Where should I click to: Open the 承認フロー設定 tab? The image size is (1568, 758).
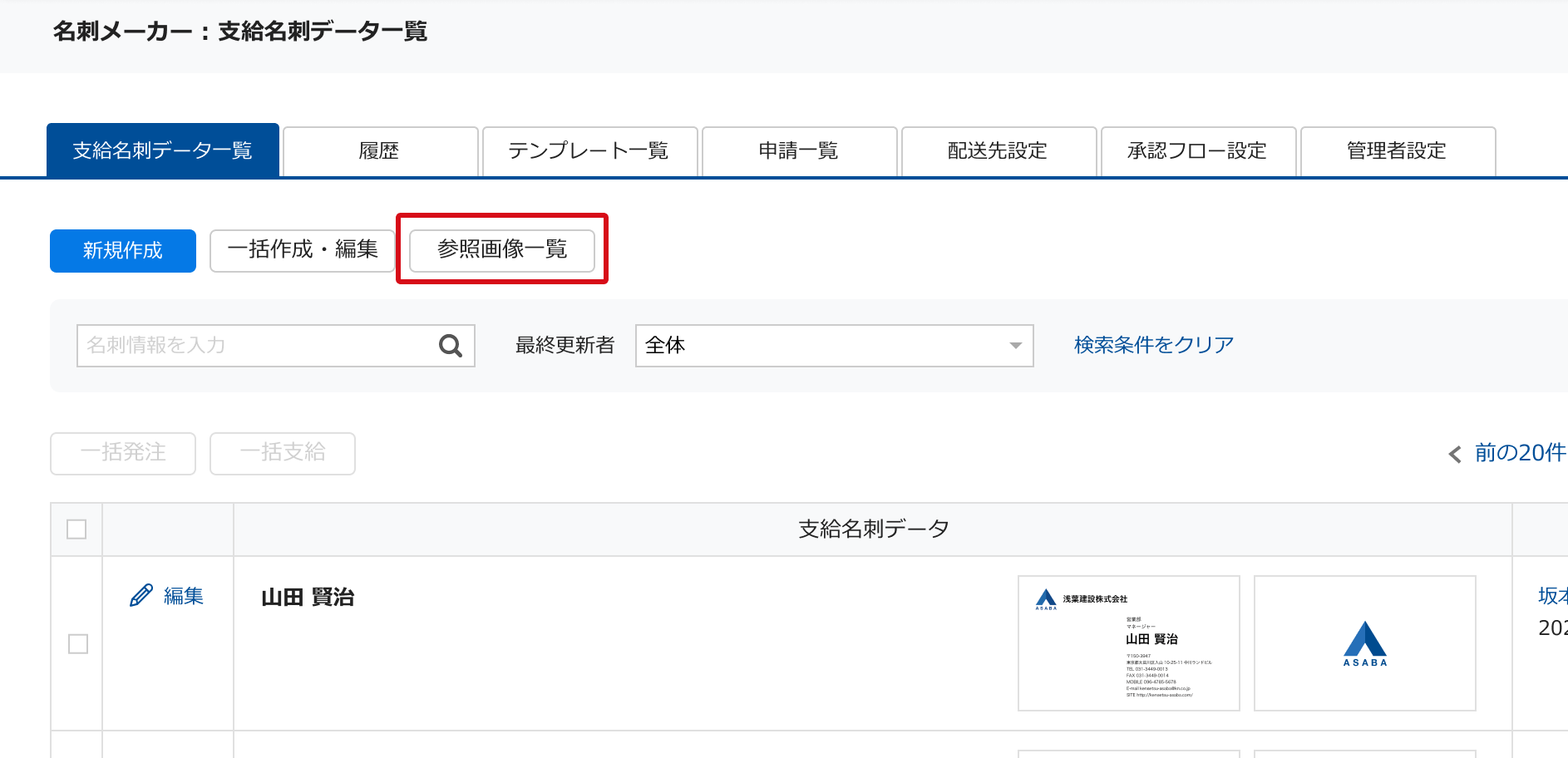1198,151
